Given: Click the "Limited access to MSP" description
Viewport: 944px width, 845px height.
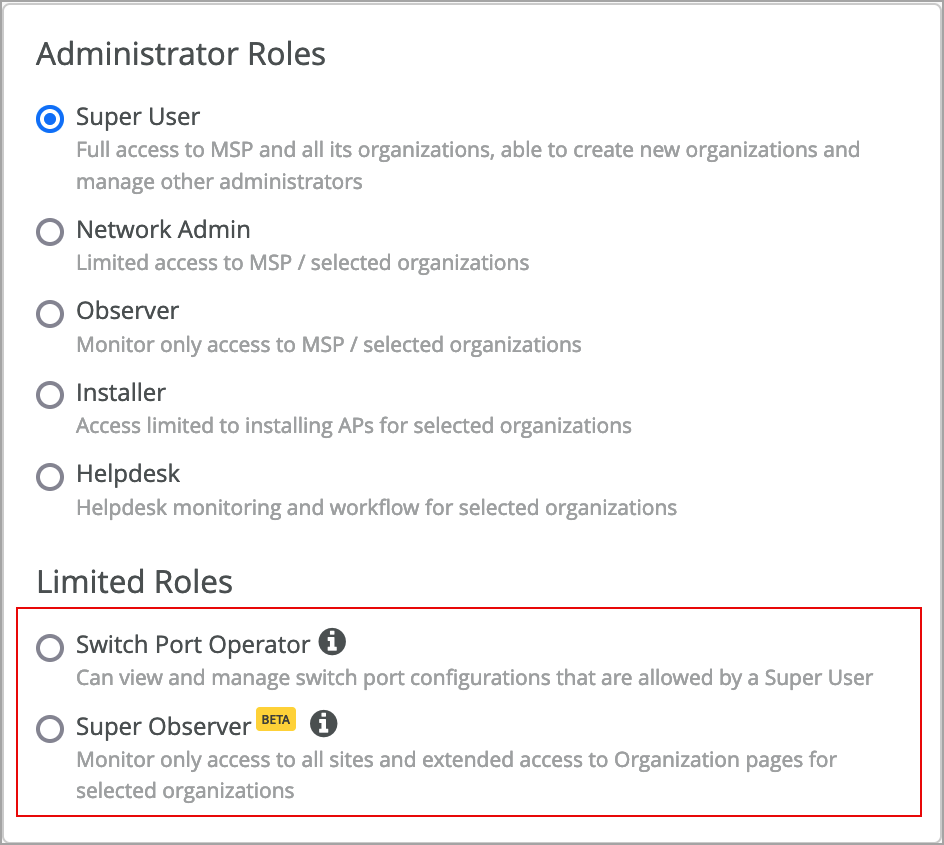Looking at the screenshot, I should (x=302, y=263).
